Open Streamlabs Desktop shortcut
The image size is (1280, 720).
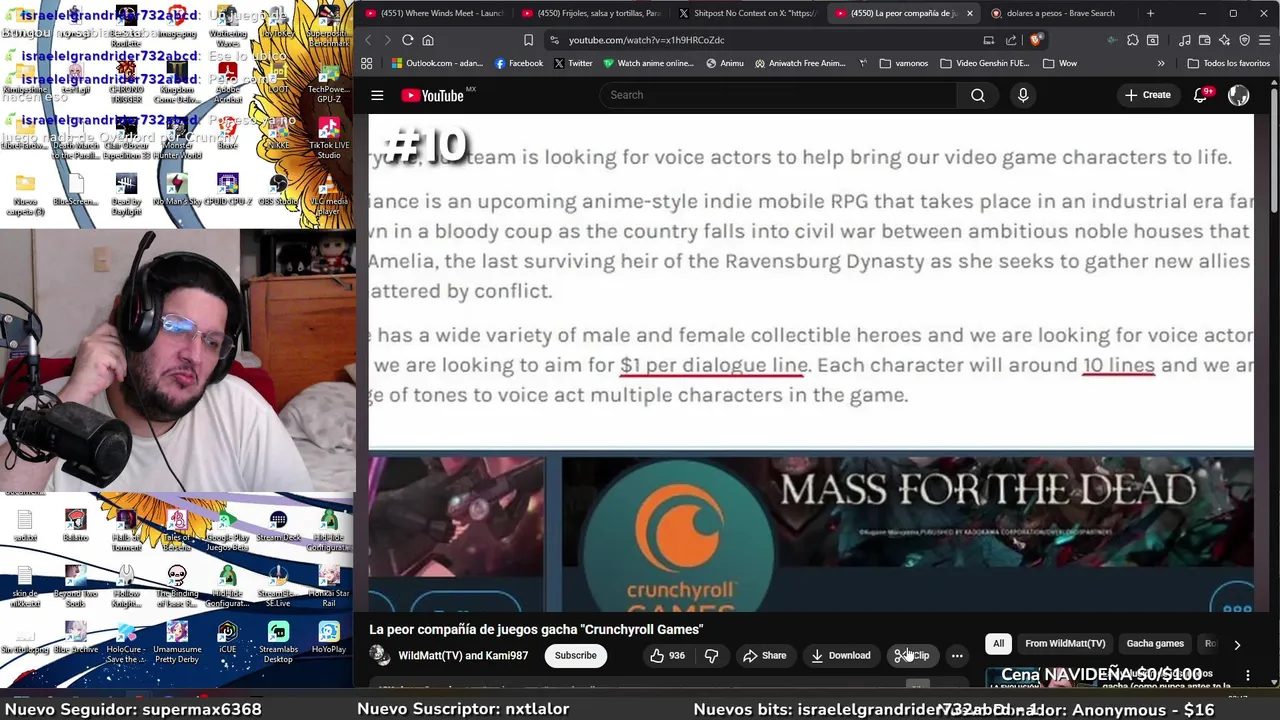click(278, 642)
